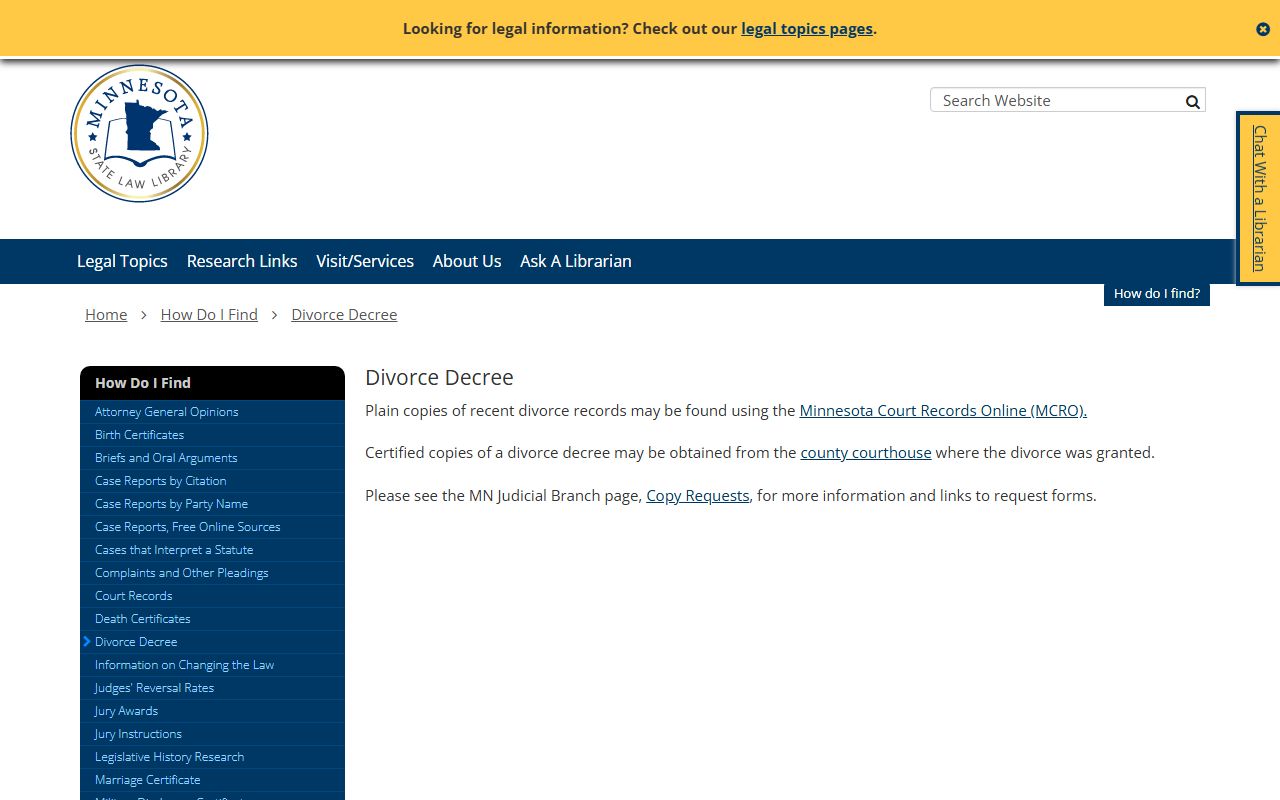Open Chat With a Librarian tab

click(1259, 198)
